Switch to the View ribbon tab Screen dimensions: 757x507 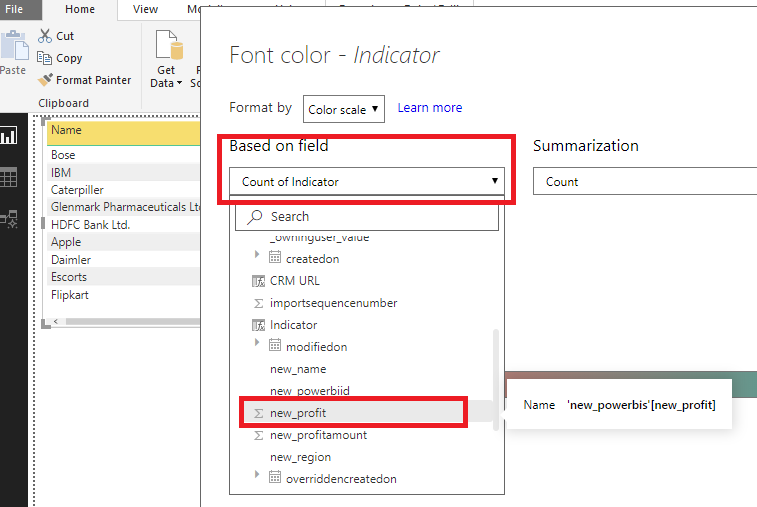coord(146,9)
